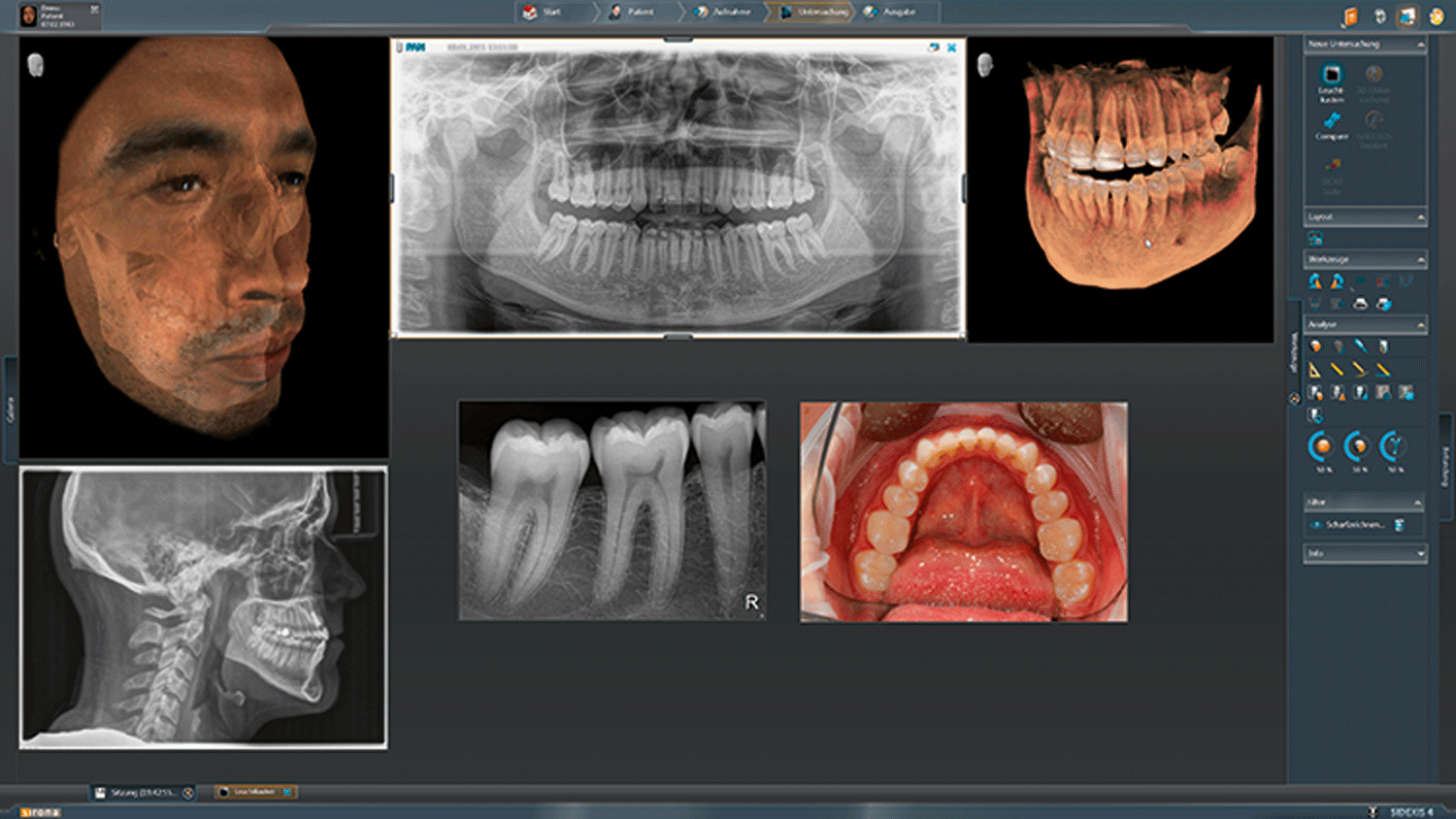This screenshot has height=819, width=1456.
Task: Click the Leuchtkasten icon in Neue Untersuchung
Action: pos(1332,76)
